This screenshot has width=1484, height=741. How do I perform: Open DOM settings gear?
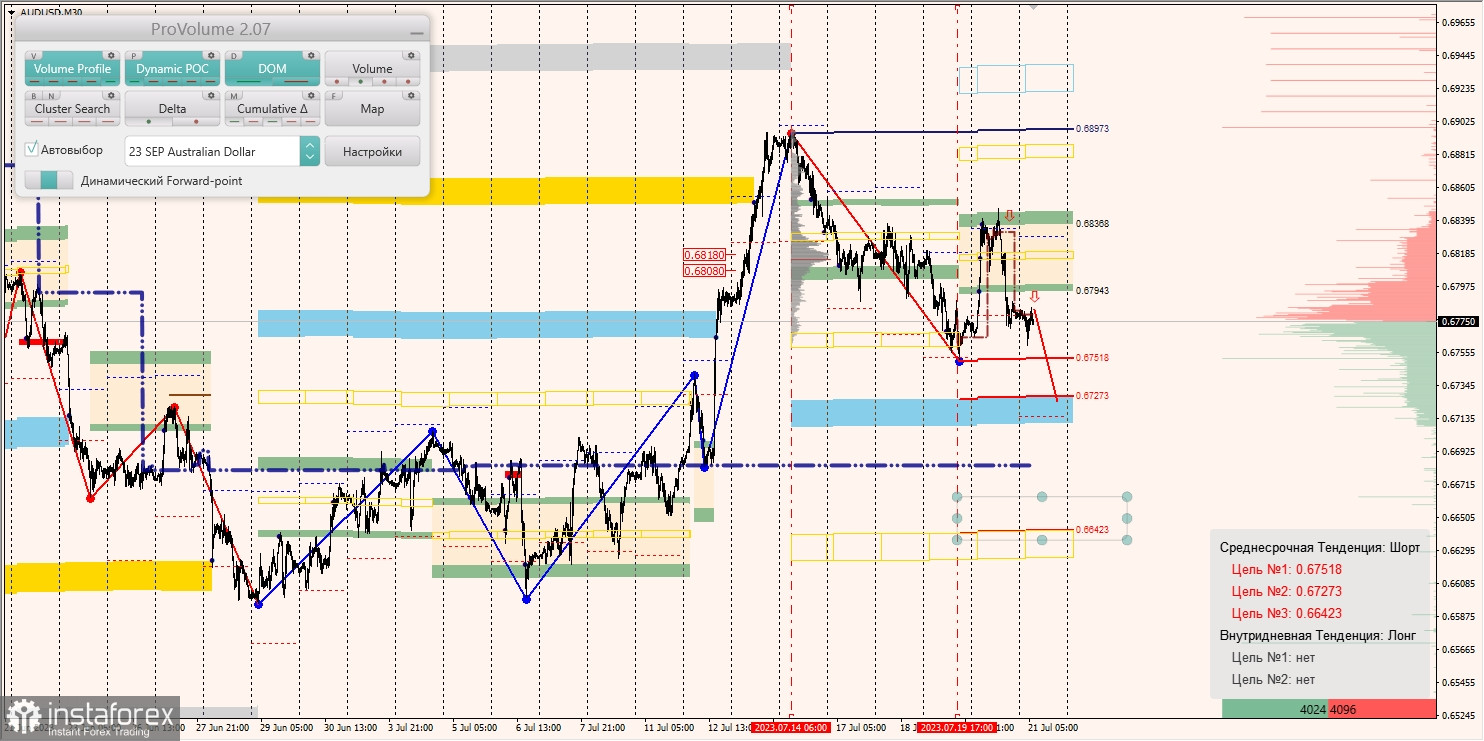[311, 55]
